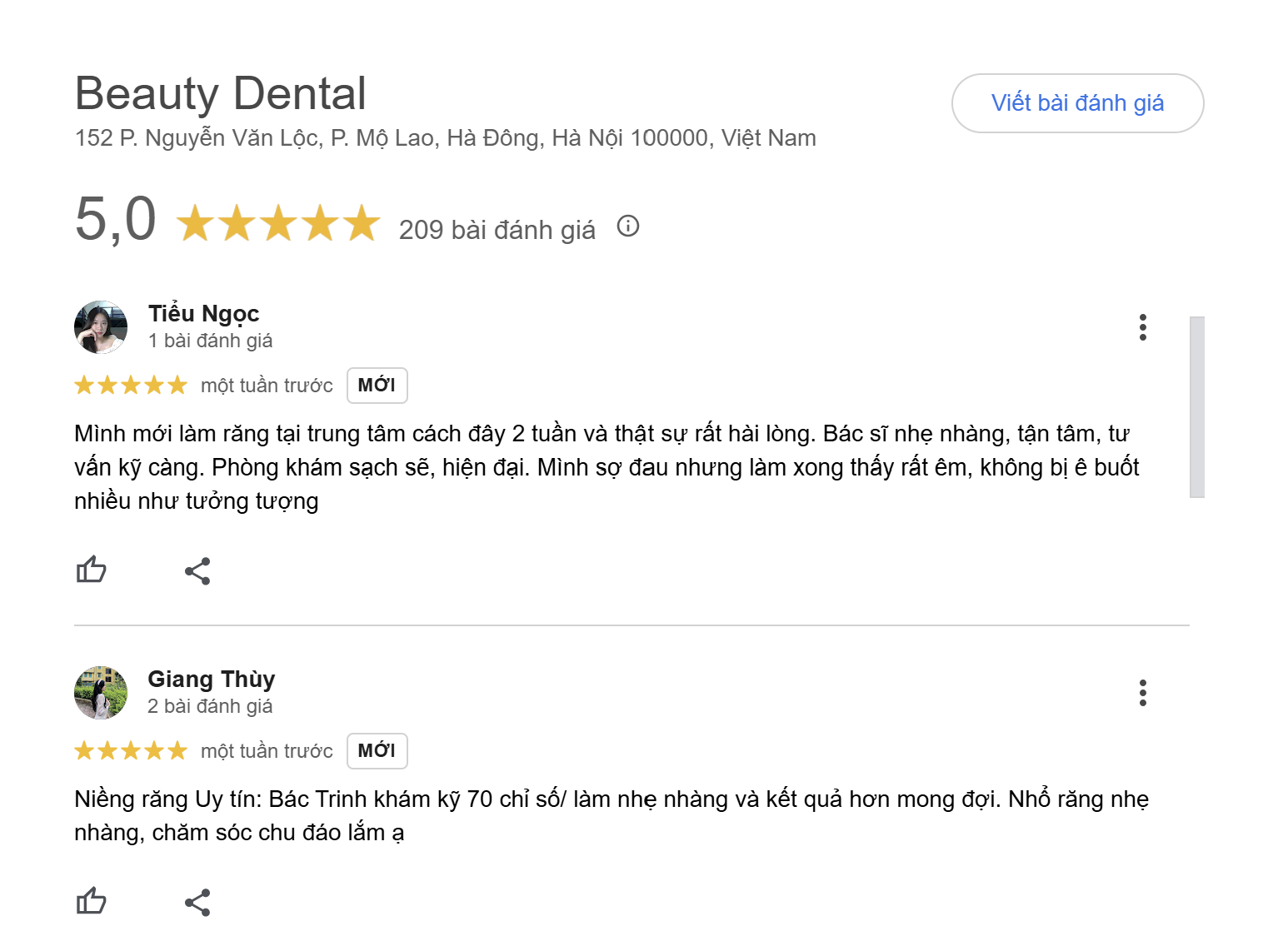The width and height of the screenshot is (1288, 936).
Task: Click the Viết bài đánh giá button
Action: pyautogui.click(x=1077, y=103)
